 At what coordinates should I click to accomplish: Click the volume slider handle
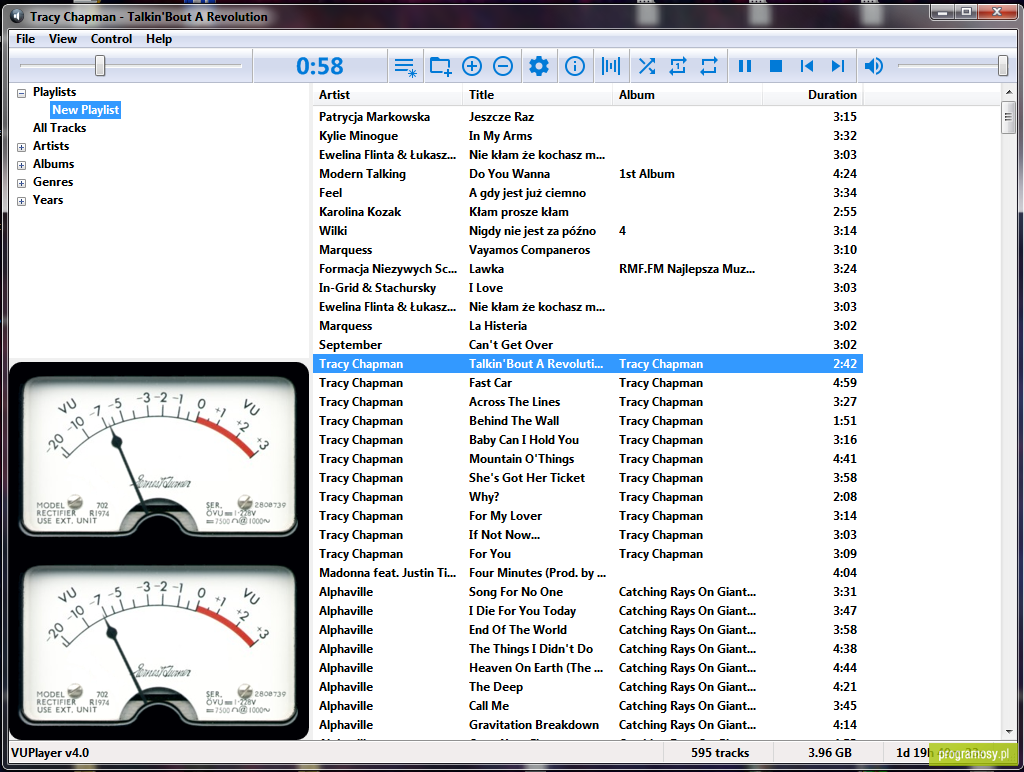pos(1003,65)
